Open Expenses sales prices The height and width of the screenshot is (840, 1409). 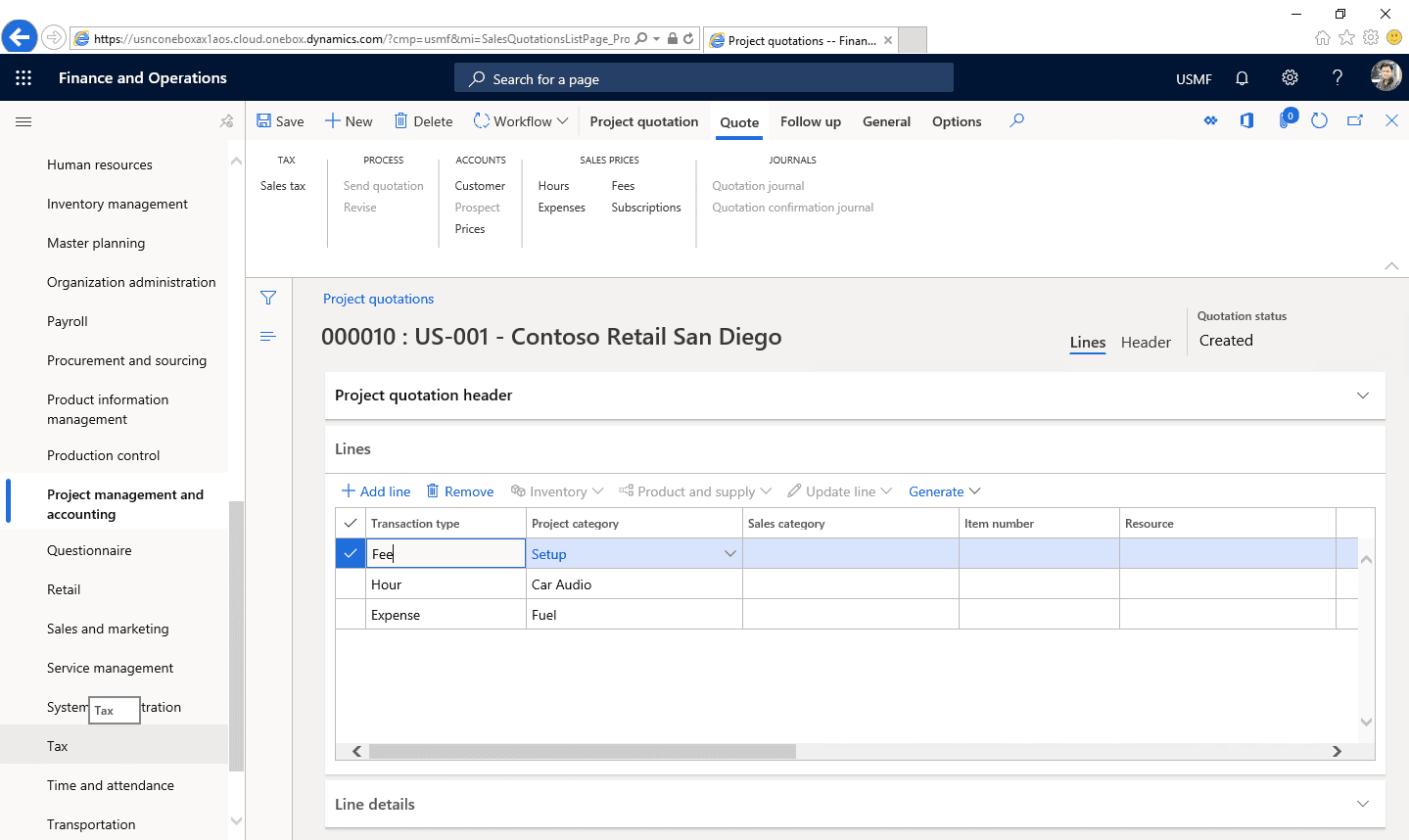(562, 208)
